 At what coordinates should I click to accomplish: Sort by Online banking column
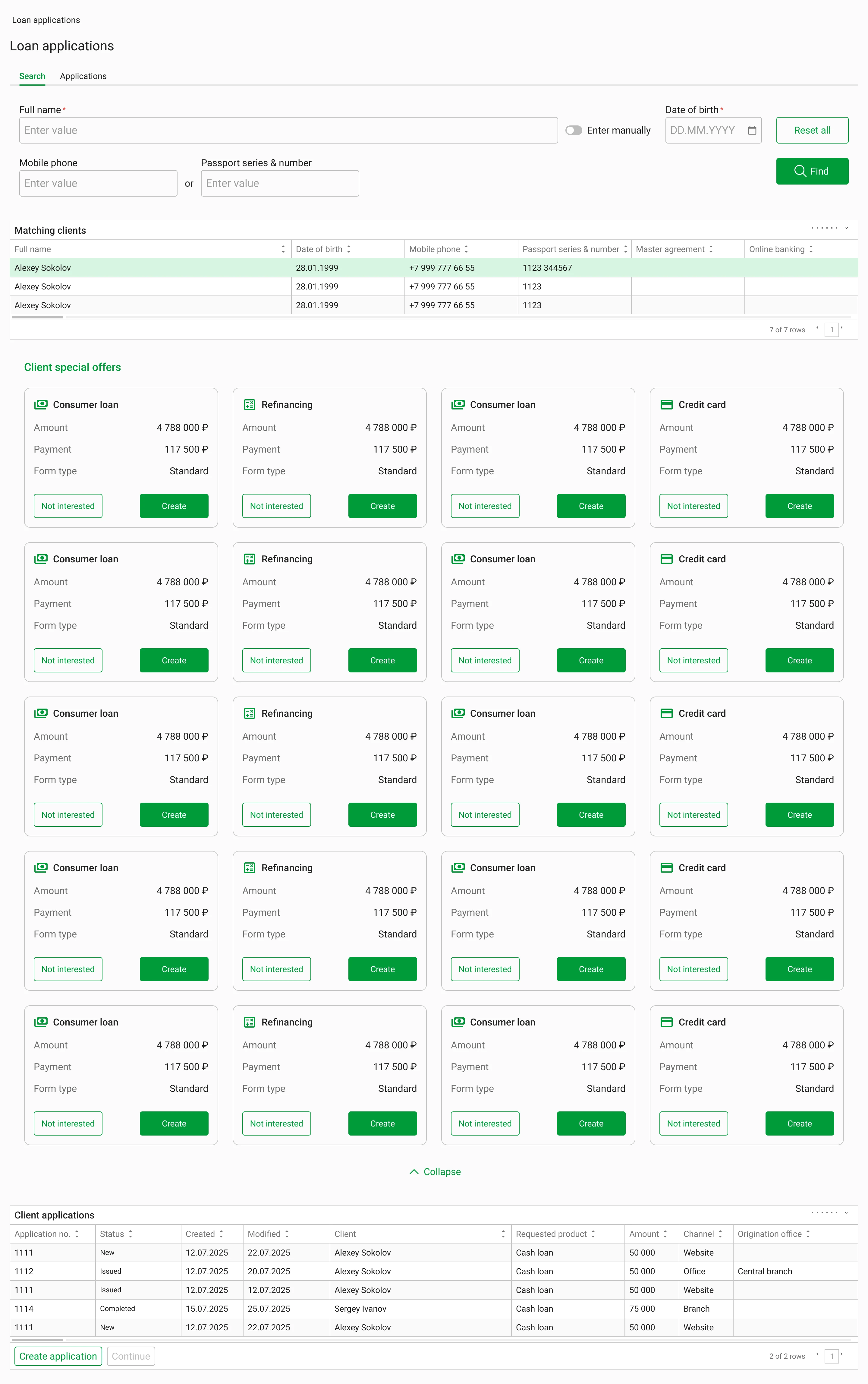tap(811, 249)
